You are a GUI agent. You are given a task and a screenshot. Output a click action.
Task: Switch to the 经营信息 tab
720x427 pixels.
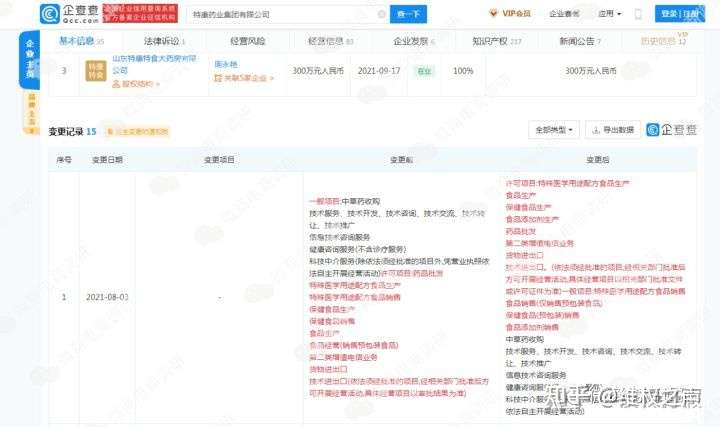pos(331,41)
